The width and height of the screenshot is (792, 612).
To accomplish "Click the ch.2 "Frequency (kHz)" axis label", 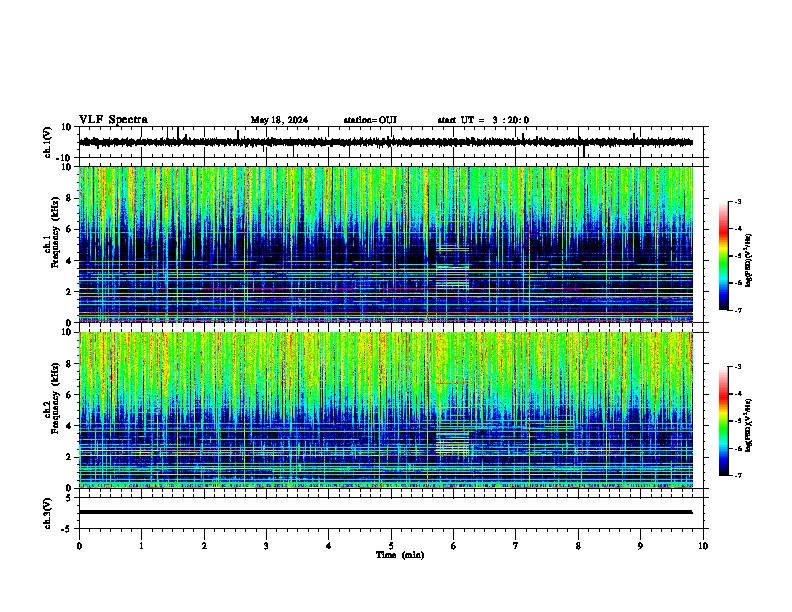I will pos(55,397).
